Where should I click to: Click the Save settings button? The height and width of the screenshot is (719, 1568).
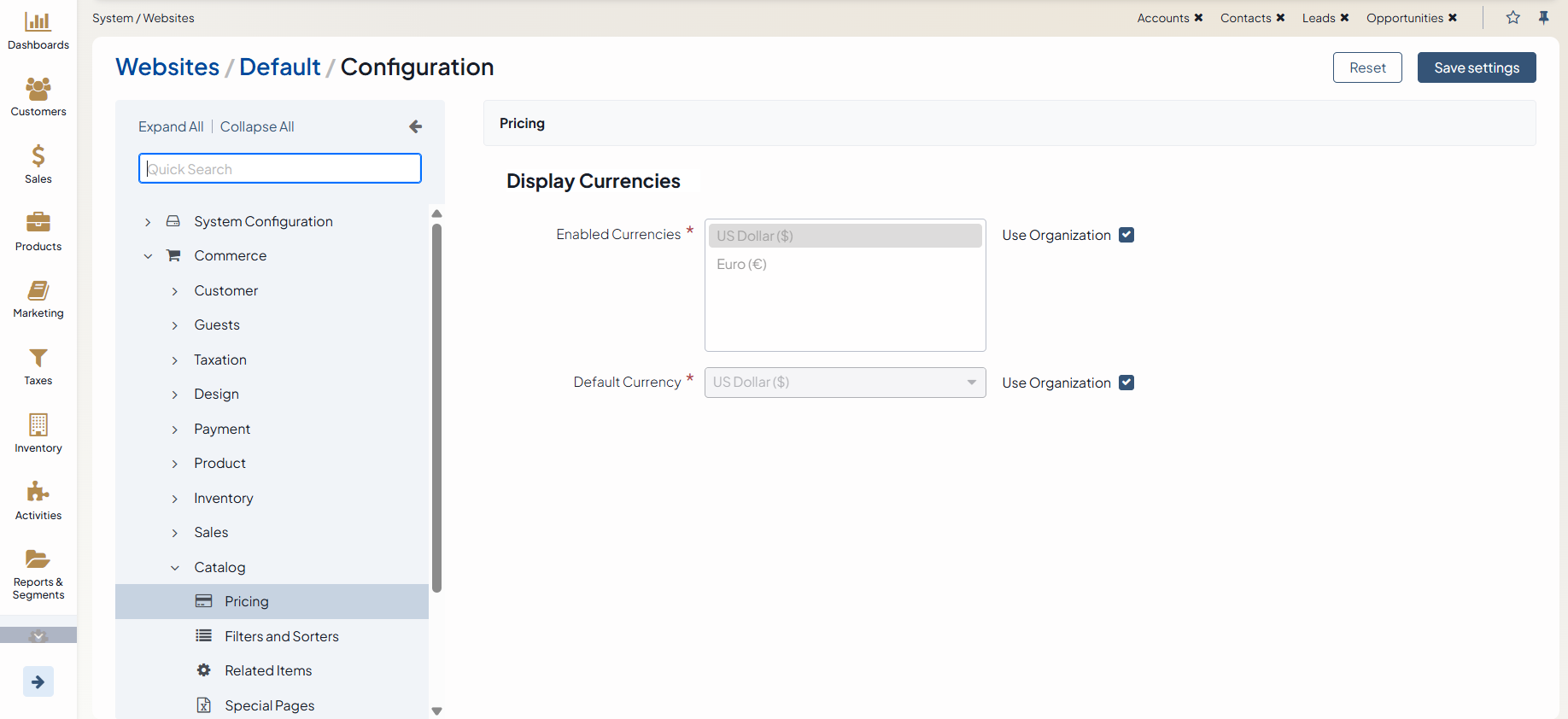(x=1476, y=67)
